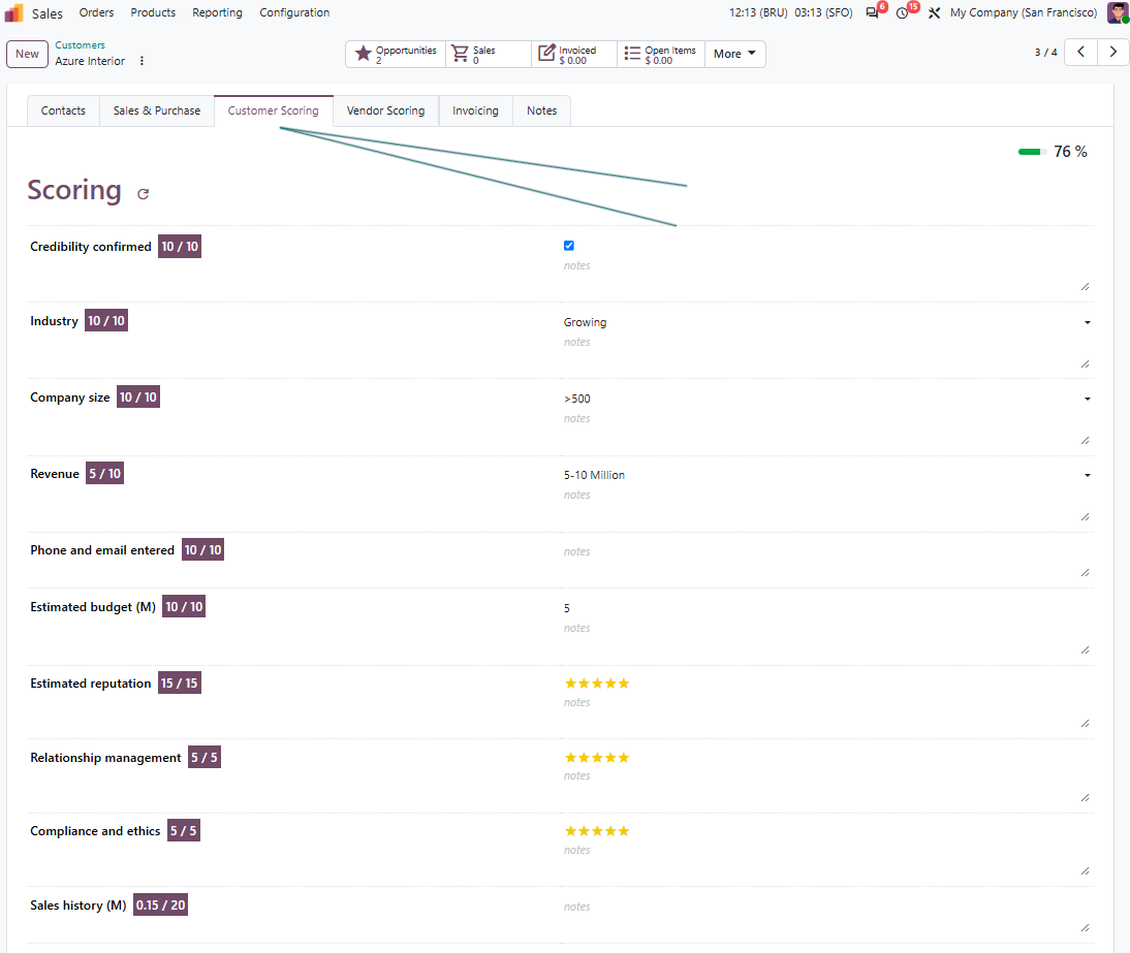Open the Azure Interior actions kebab menu
The image size is (1130, 953).
(x=142, y=61)
